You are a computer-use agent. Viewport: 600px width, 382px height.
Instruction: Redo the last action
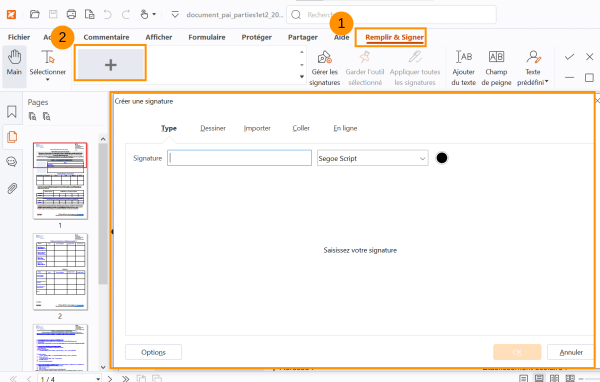point(126,15)
